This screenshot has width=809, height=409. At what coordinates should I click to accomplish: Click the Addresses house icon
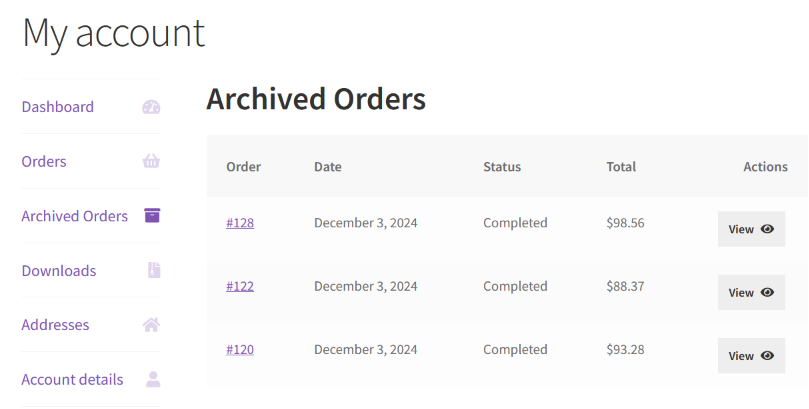tap(151, 325)
